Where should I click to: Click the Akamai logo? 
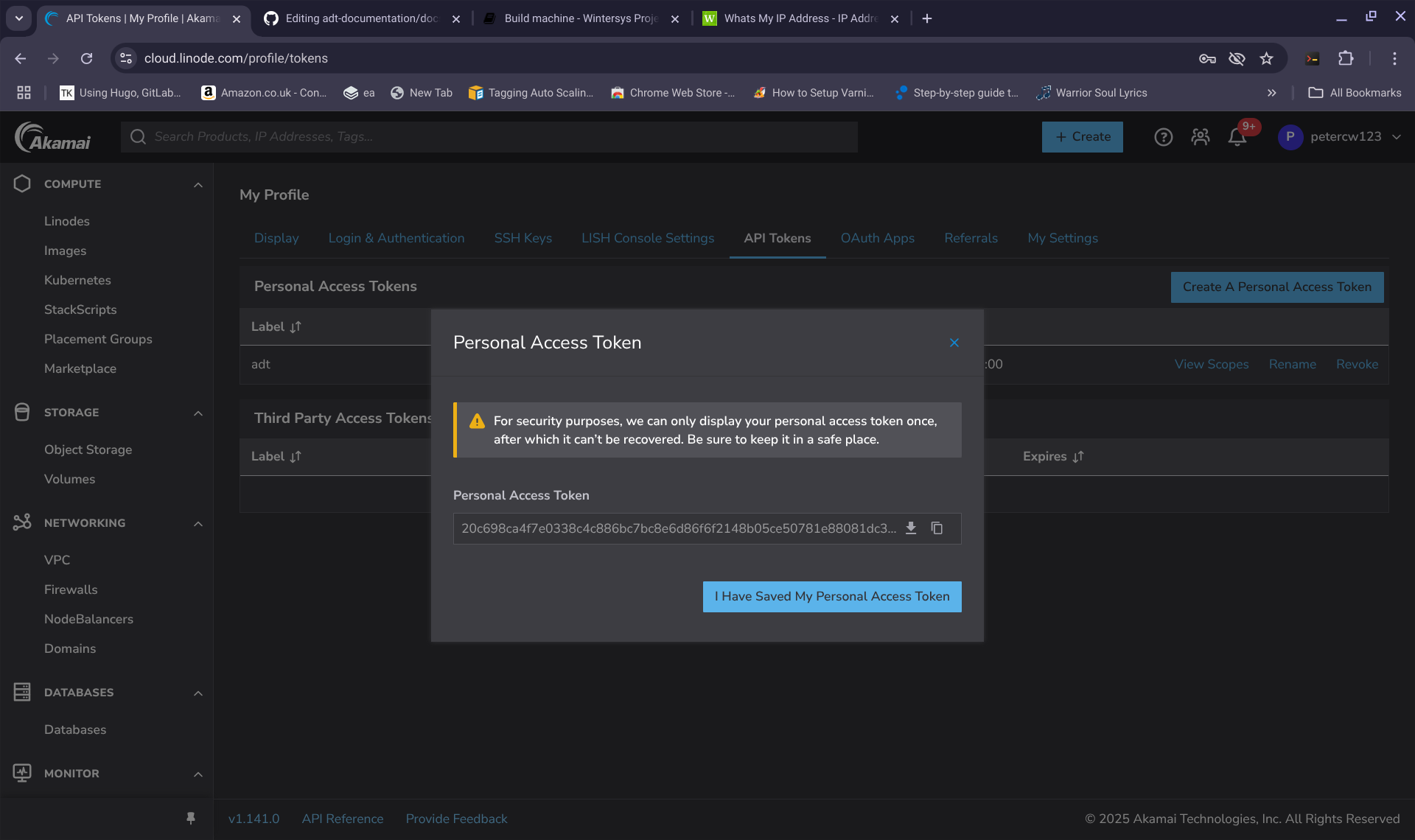tap(53, 137)
